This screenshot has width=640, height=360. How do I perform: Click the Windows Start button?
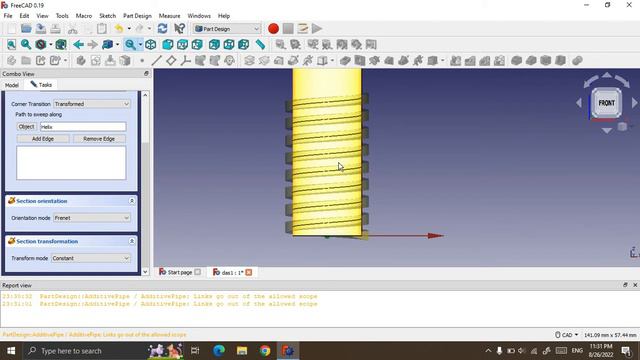pos(11,351)
